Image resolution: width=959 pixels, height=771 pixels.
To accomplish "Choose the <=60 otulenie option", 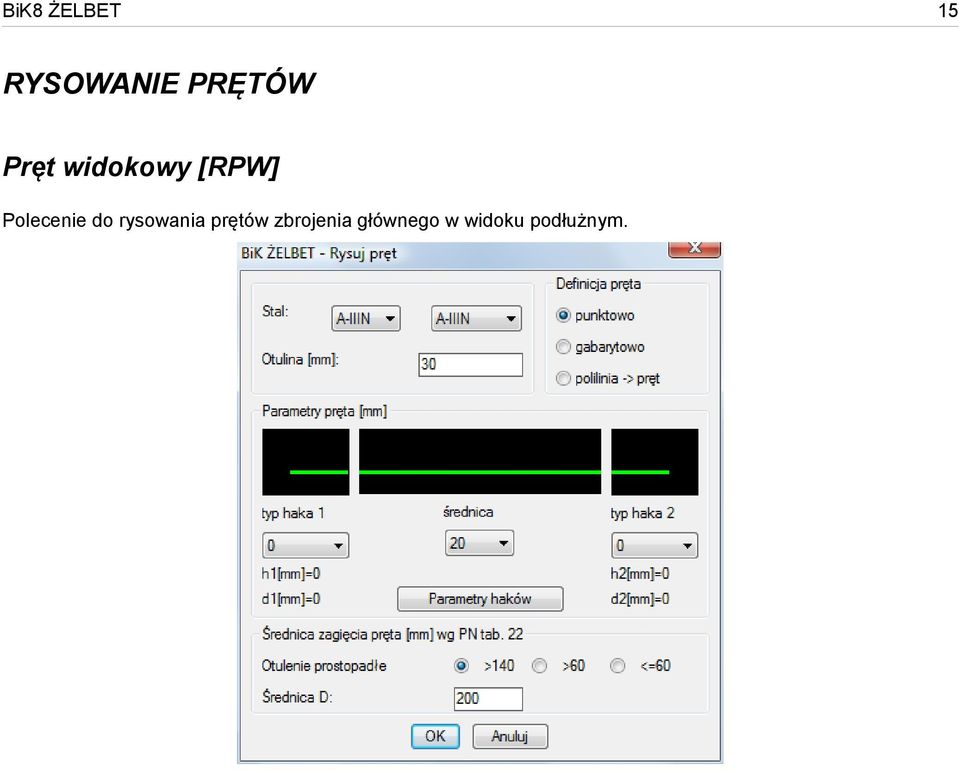I will (x=618, y=666).
